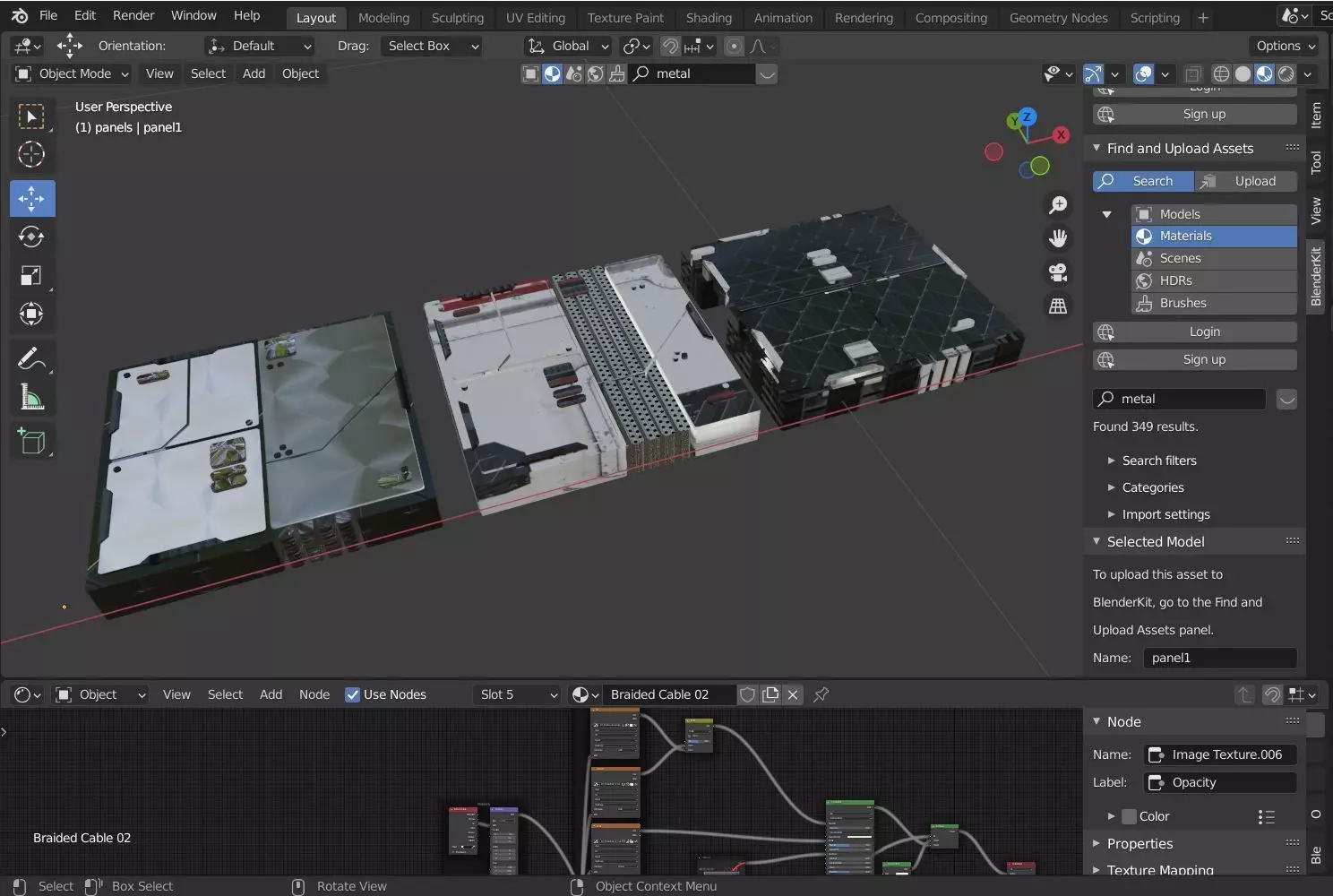Click the BlenderKit HDR icon in header
1333x896 pixels.
[x=595, y=73]
